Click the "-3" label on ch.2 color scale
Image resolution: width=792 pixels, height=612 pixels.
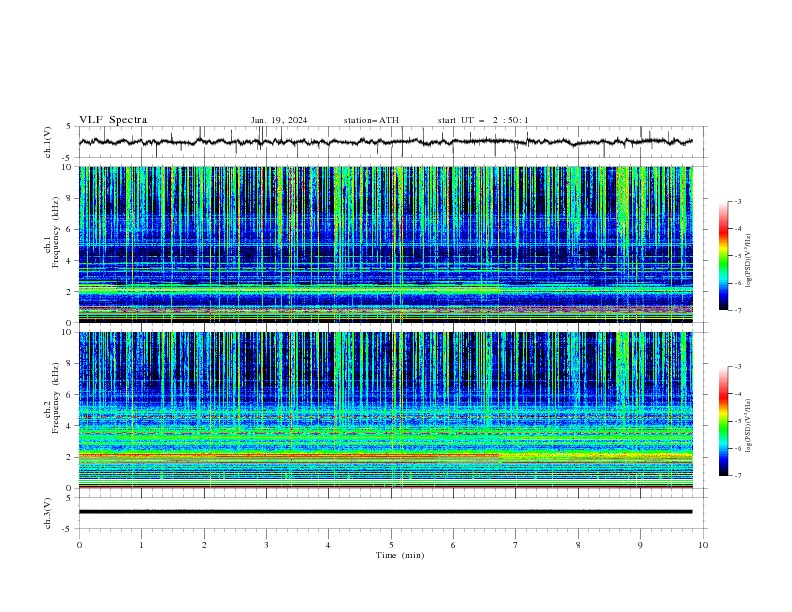(738, 367)
